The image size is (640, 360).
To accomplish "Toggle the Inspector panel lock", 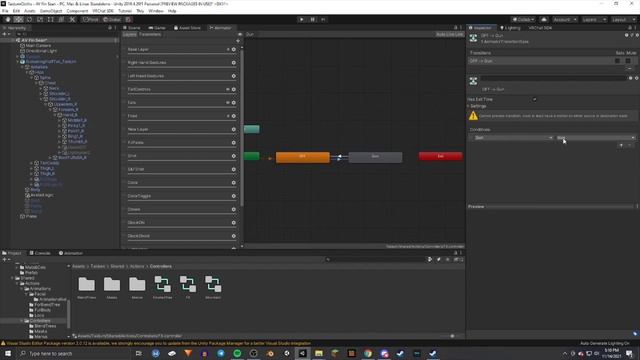I will coord(630,28).
